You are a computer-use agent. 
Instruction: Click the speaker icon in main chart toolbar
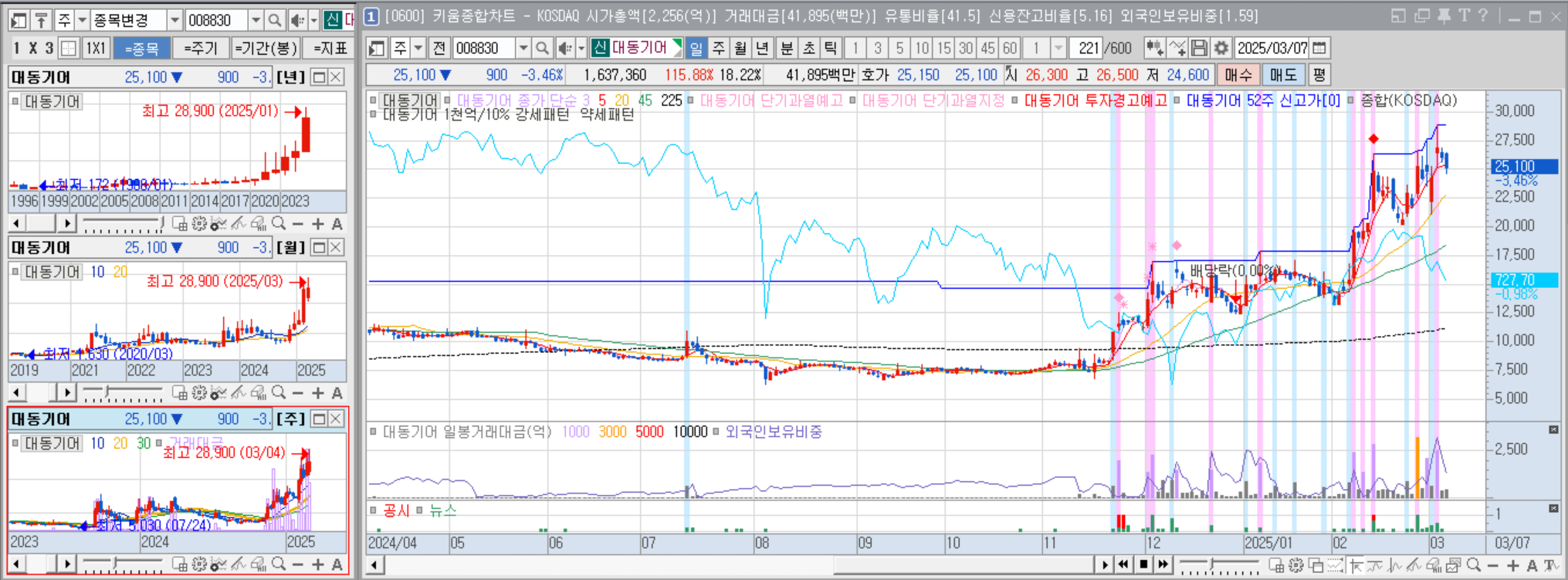click(x=564, y=48)
